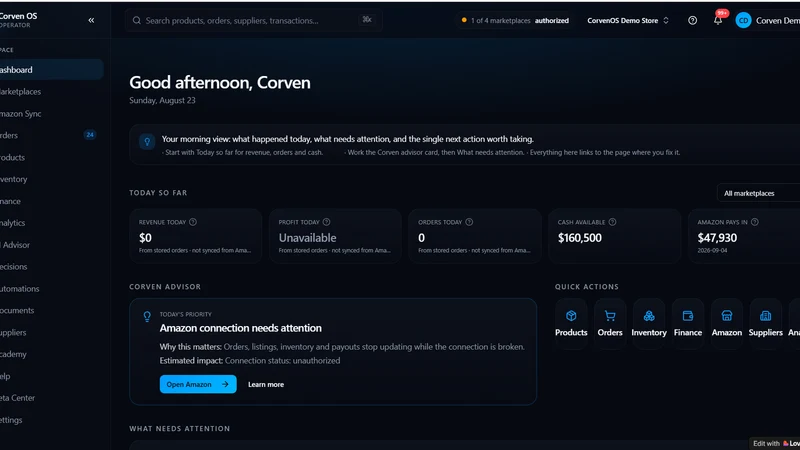Image resolution: width=800 pixels, height=450 pixels.
Task: Click Amazon connection needs attention heading
Action: coord(240,328)
